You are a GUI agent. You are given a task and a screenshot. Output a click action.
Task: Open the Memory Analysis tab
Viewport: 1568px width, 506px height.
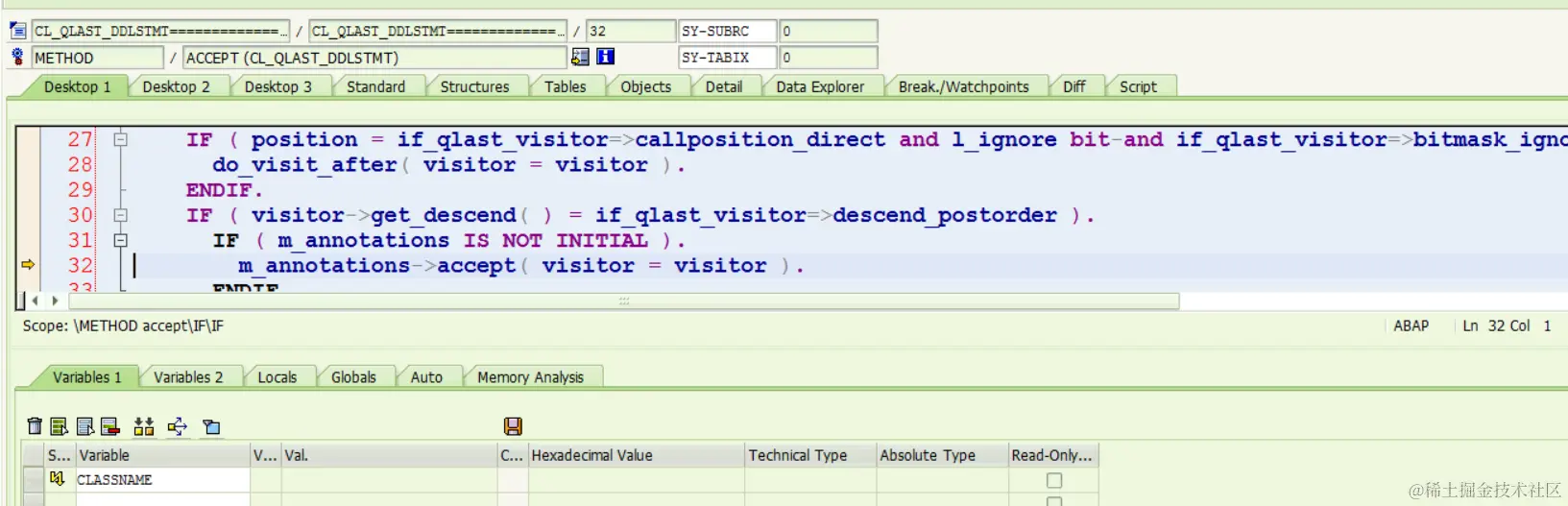(530, 377)
